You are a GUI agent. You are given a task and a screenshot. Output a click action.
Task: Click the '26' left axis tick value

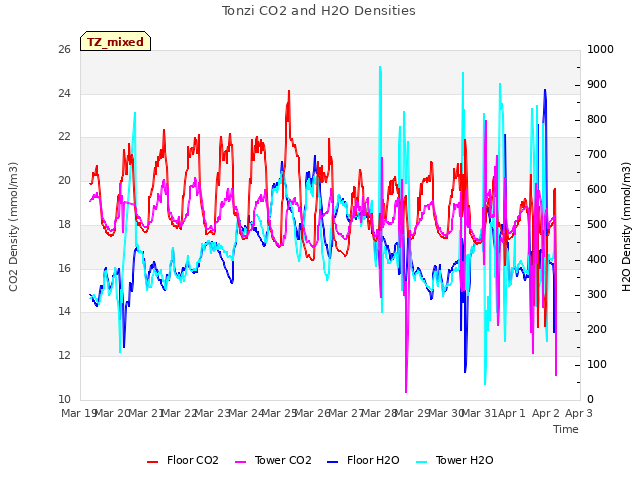coord(64,49)
